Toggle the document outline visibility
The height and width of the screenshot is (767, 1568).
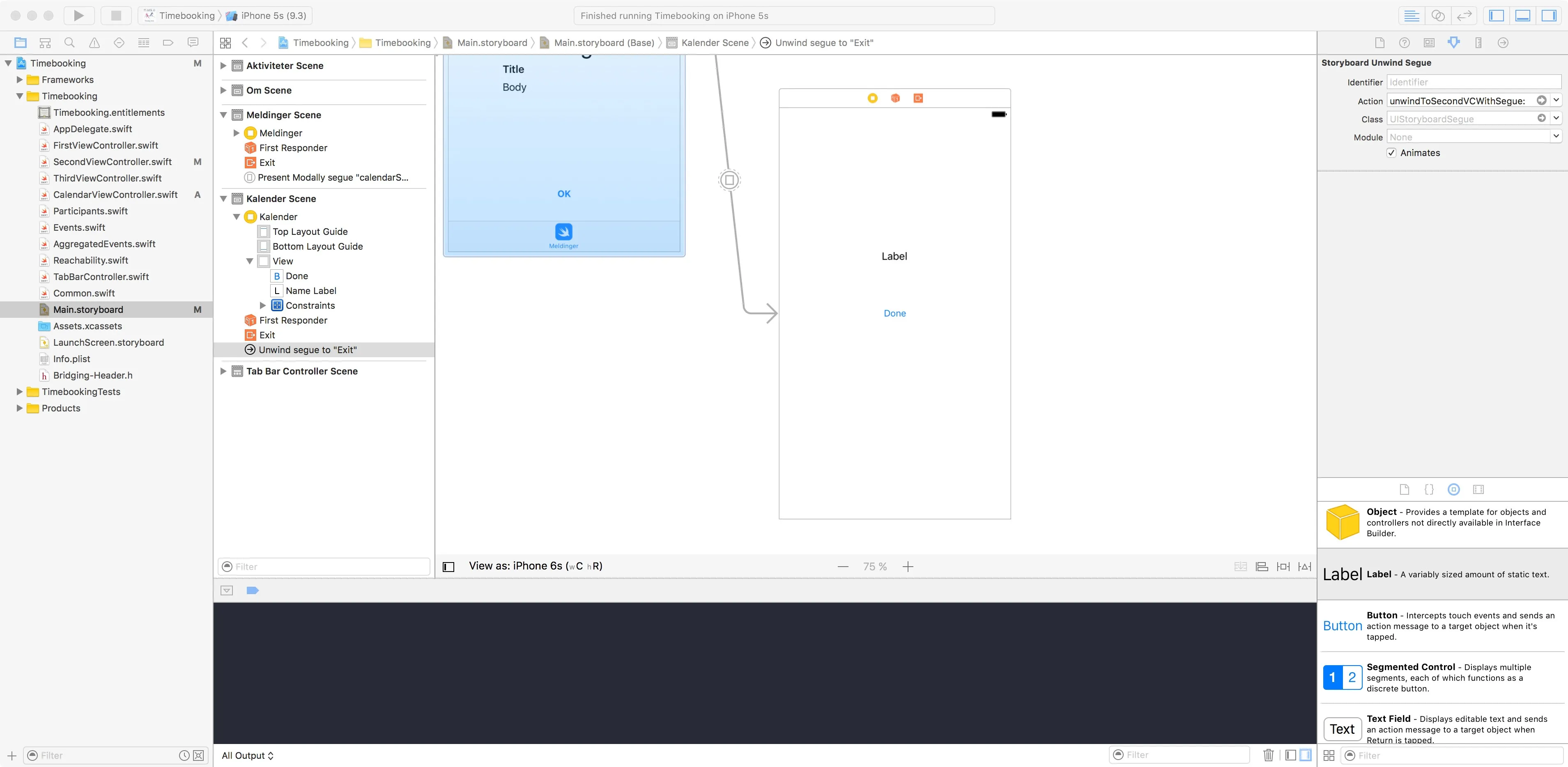click(x=448, y=567)
